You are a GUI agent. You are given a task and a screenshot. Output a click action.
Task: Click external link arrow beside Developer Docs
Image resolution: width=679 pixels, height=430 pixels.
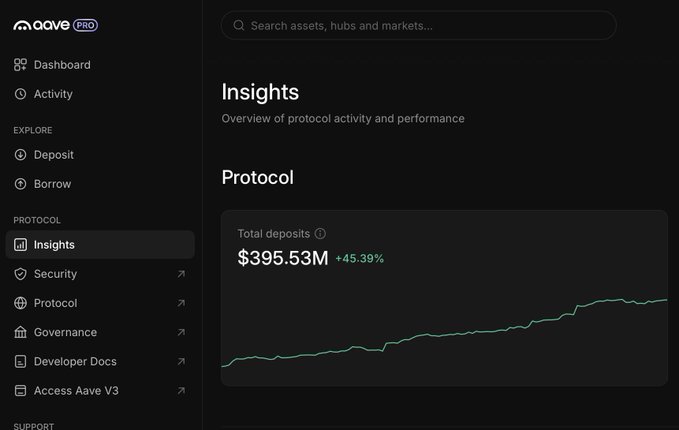[x=181, y=362]
